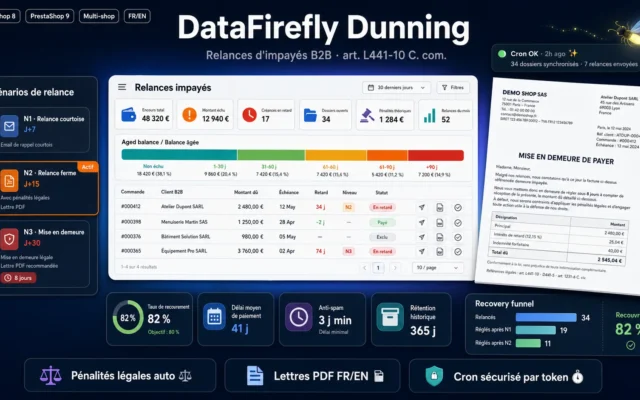Expand the 10 / page selector
The height and width of the screenshot is (400, 640).
coord(437,268)
